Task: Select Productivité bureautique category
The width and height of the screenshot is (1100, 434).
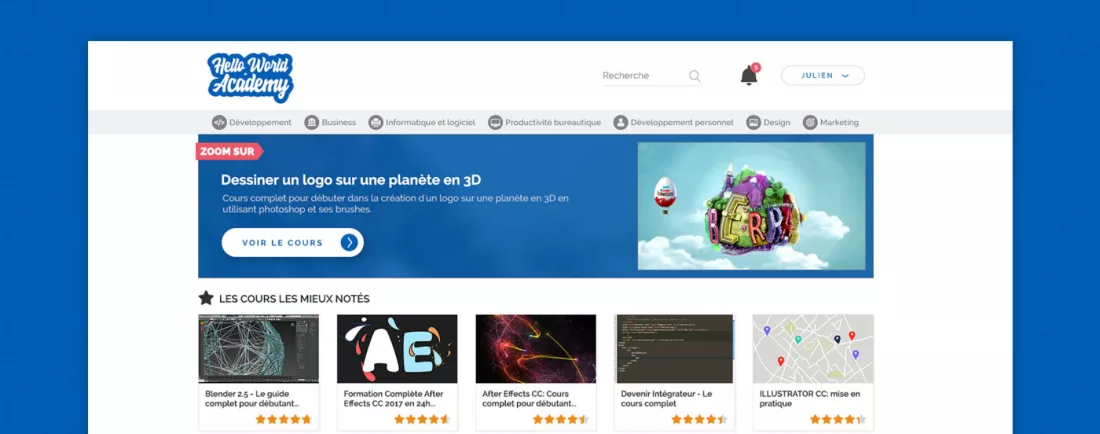Action: tap(545, 122)
